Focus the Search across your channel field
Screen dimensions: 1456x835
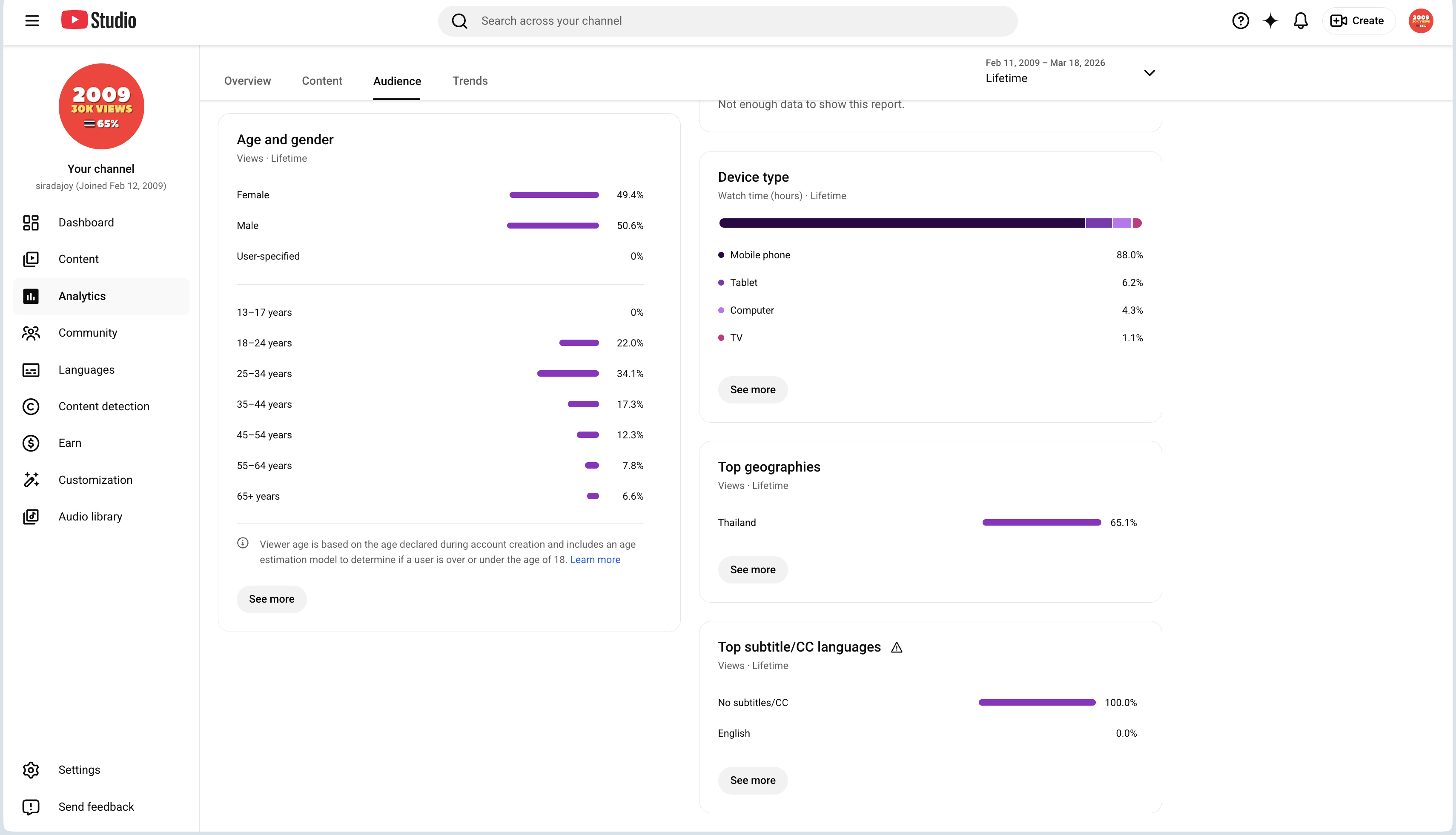pyautogui.click(x=728, y=21)
